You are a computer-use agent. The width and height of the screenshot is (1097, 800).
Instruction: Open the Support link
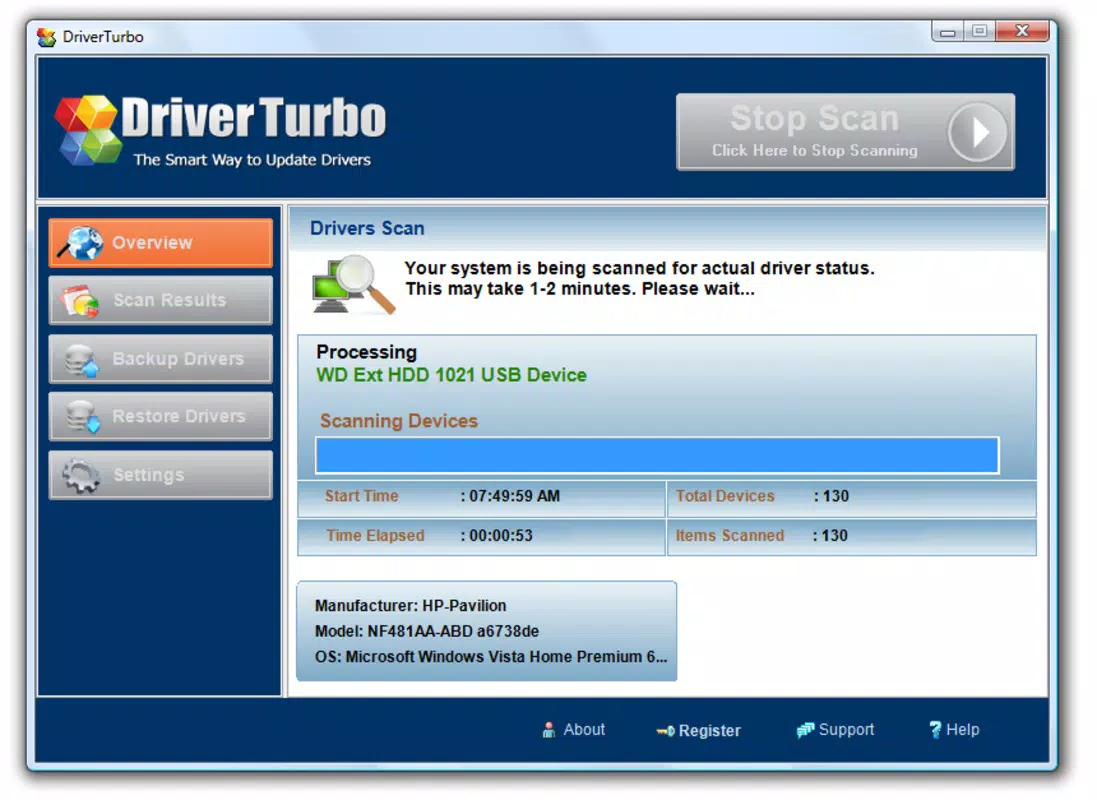[835, 729]
